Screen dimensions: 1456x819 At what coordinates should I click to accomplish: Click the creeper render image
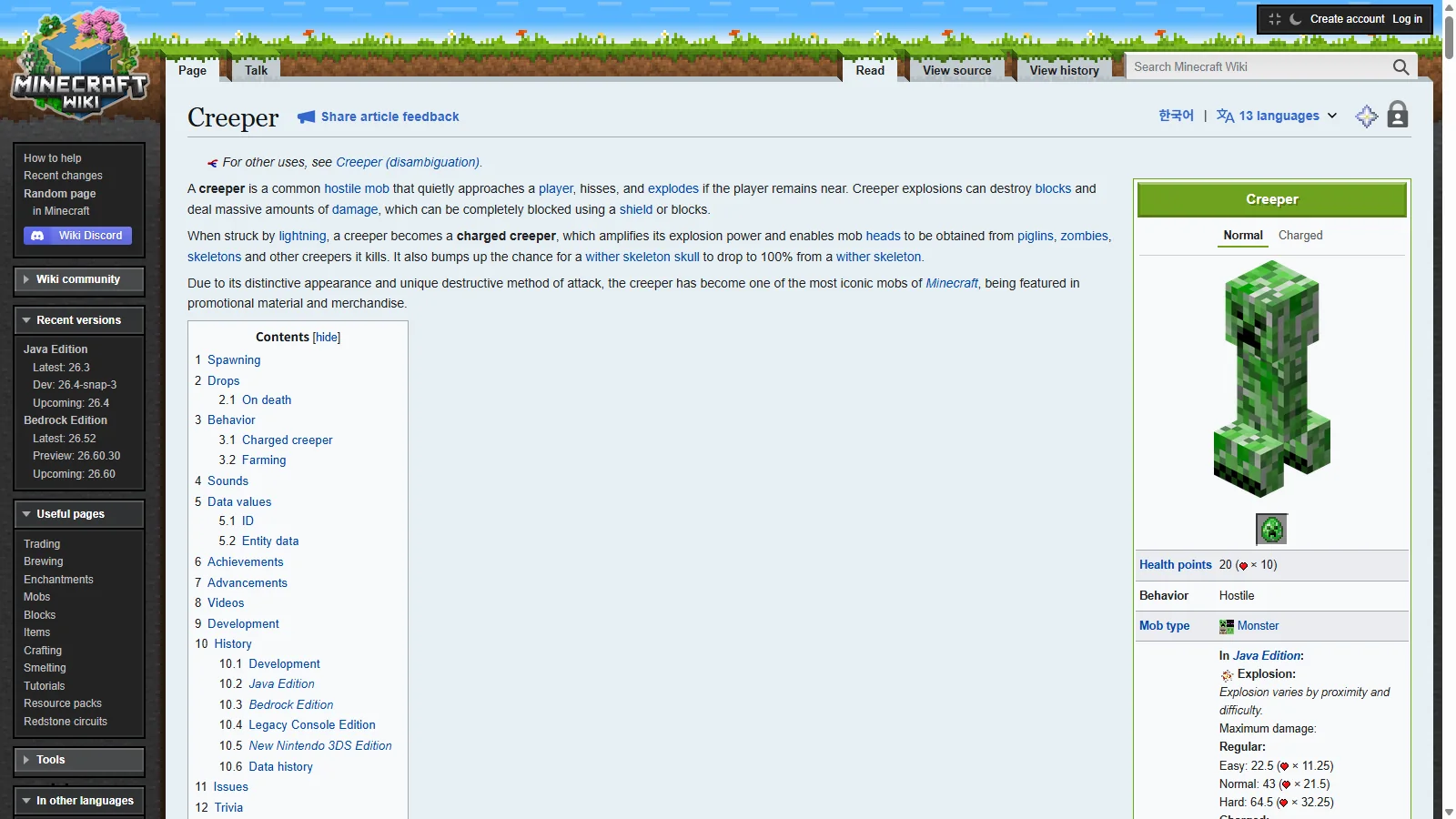point(1272,379)
